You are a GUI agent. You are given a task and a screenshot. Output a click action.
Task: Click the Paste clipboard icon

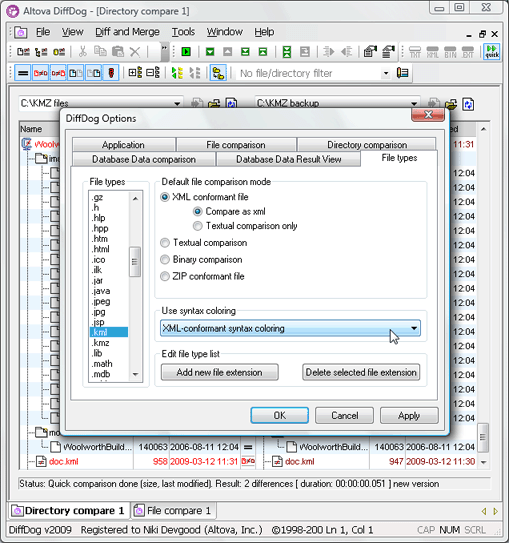(118, 52)
